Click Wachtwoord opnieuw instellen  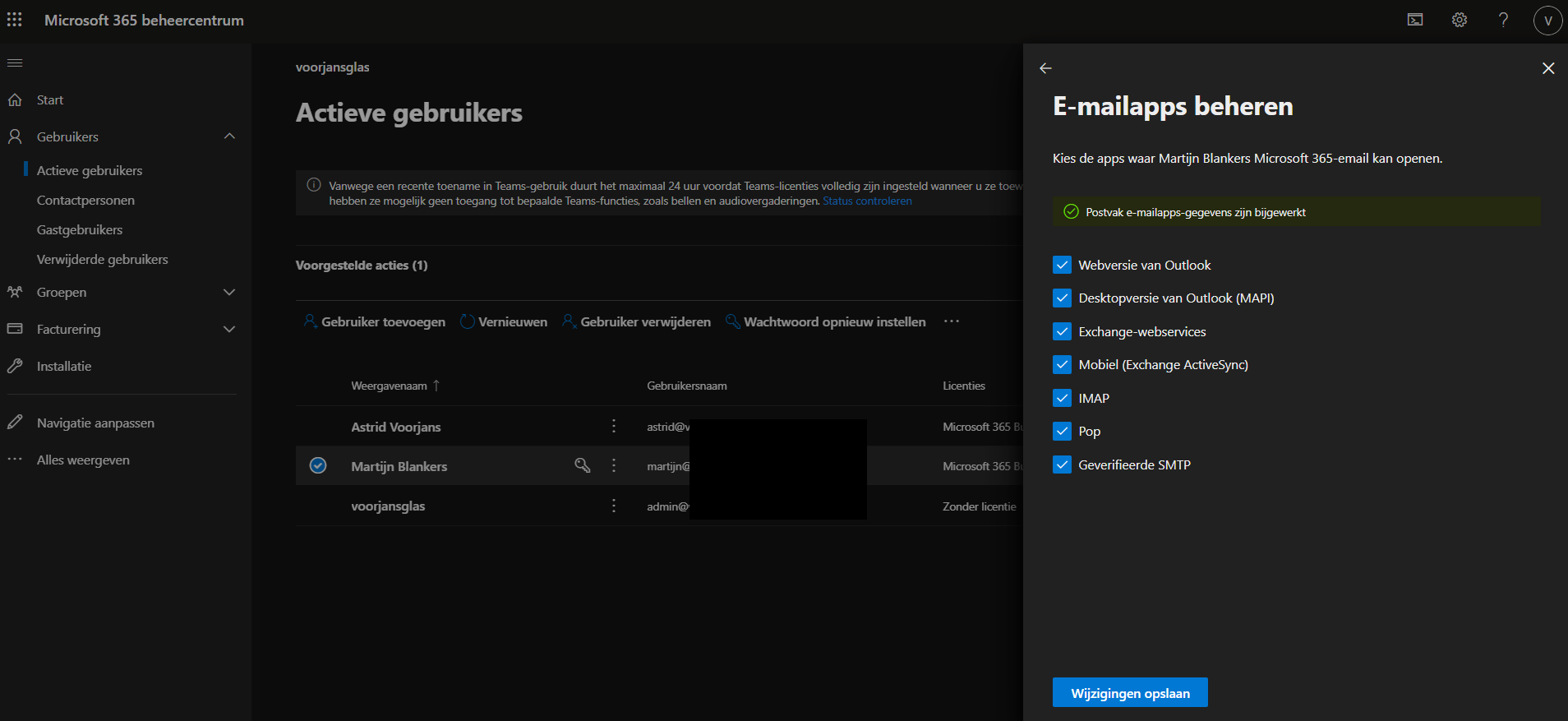click(x=825, y=321)
